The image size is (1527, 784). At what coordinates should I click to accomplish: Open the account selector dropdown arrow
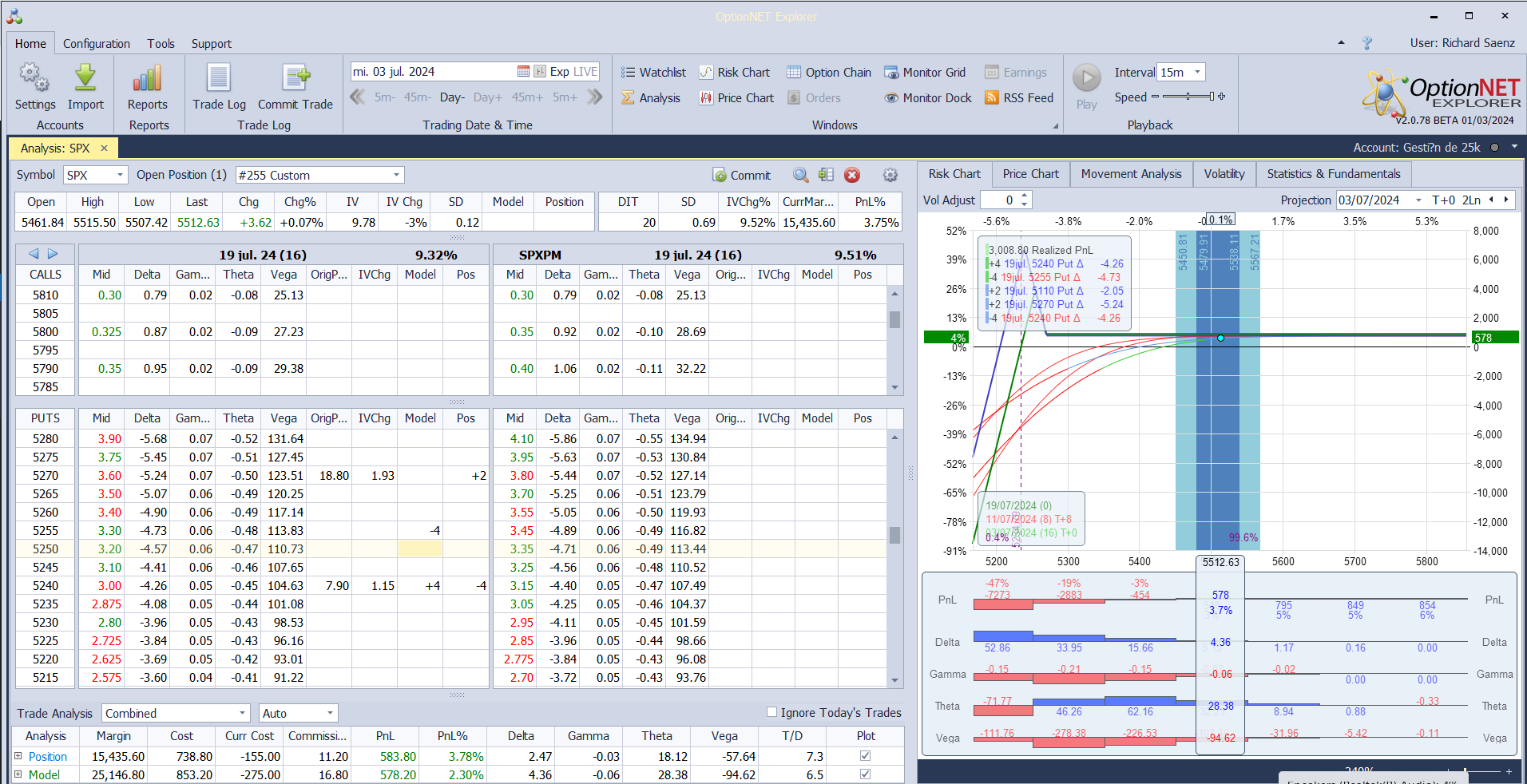coord(1514,148)
